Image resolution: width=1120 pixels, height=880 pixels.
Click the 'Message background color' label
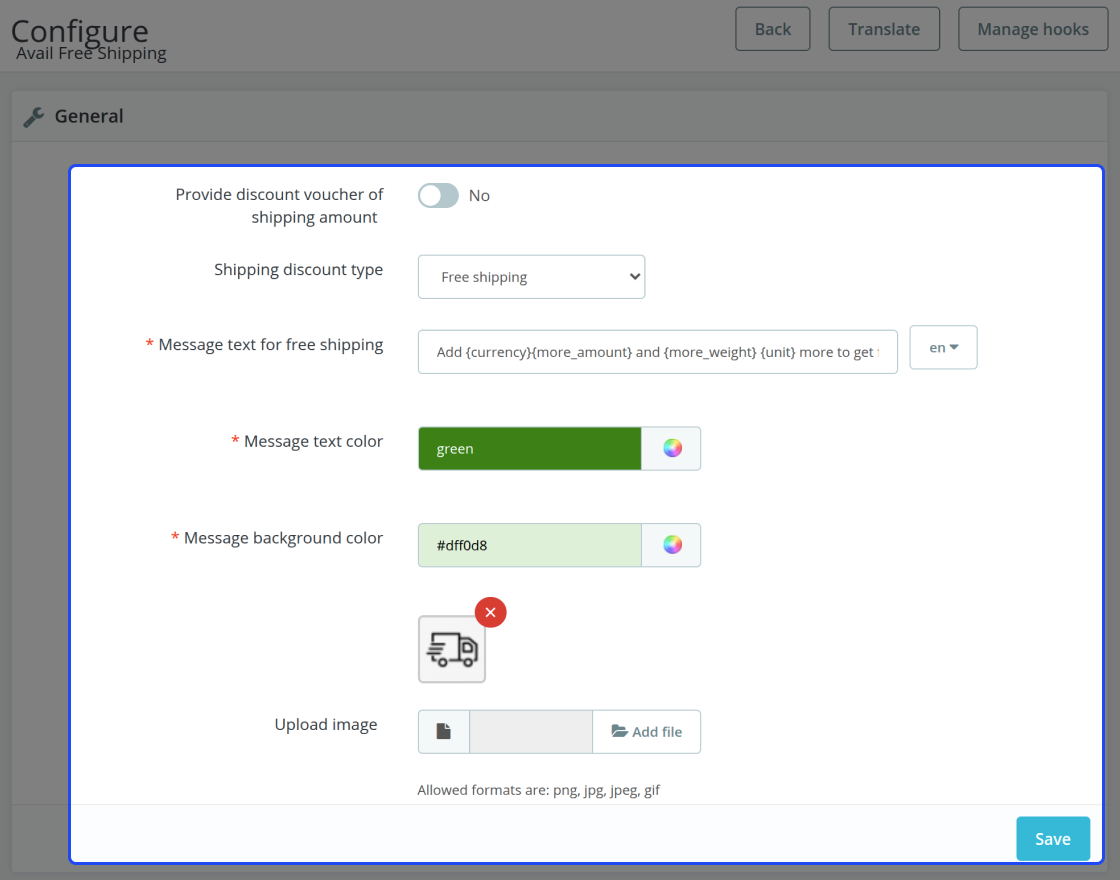pos(284,538)
